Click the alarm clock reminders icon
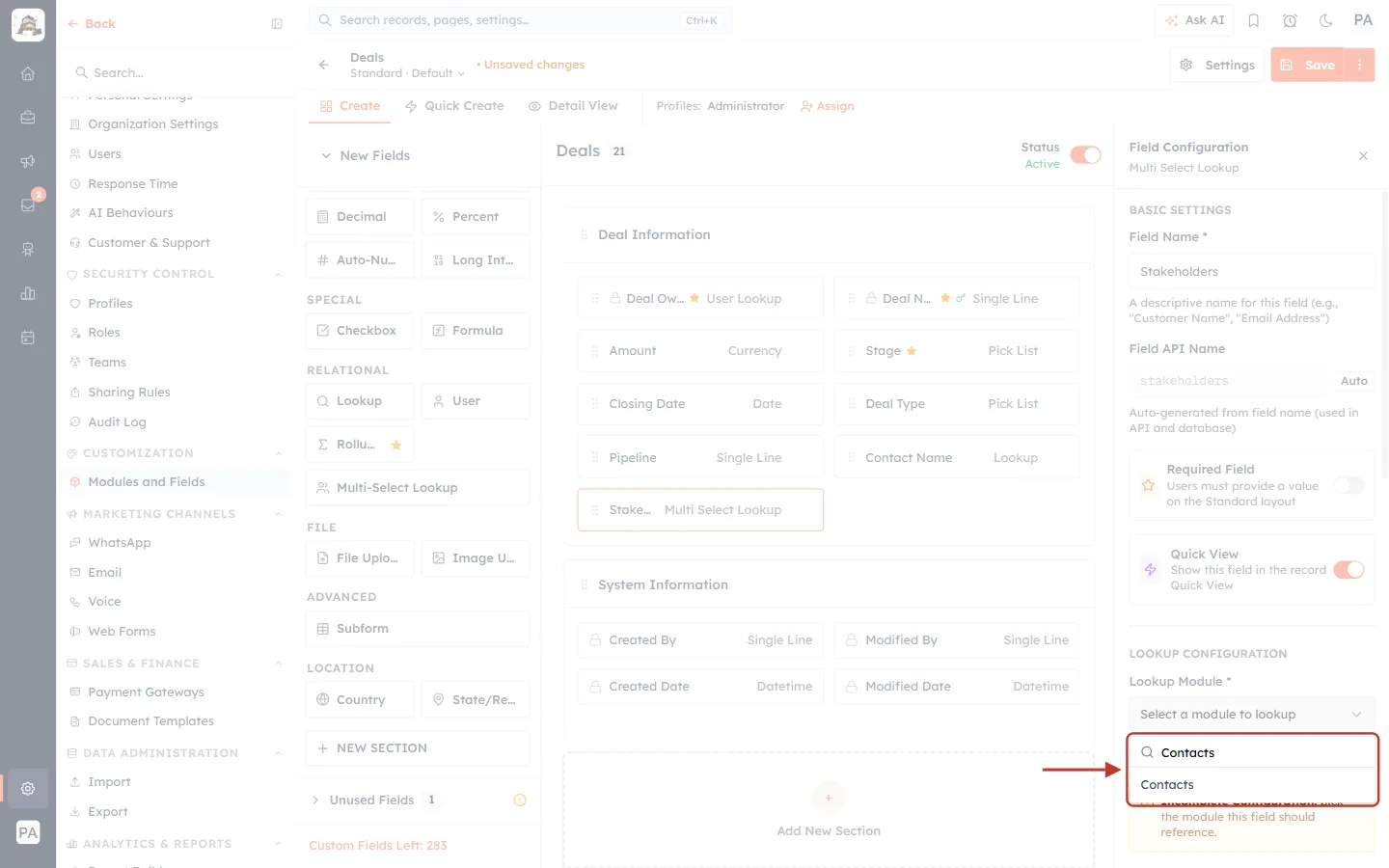 [1290, 20]
